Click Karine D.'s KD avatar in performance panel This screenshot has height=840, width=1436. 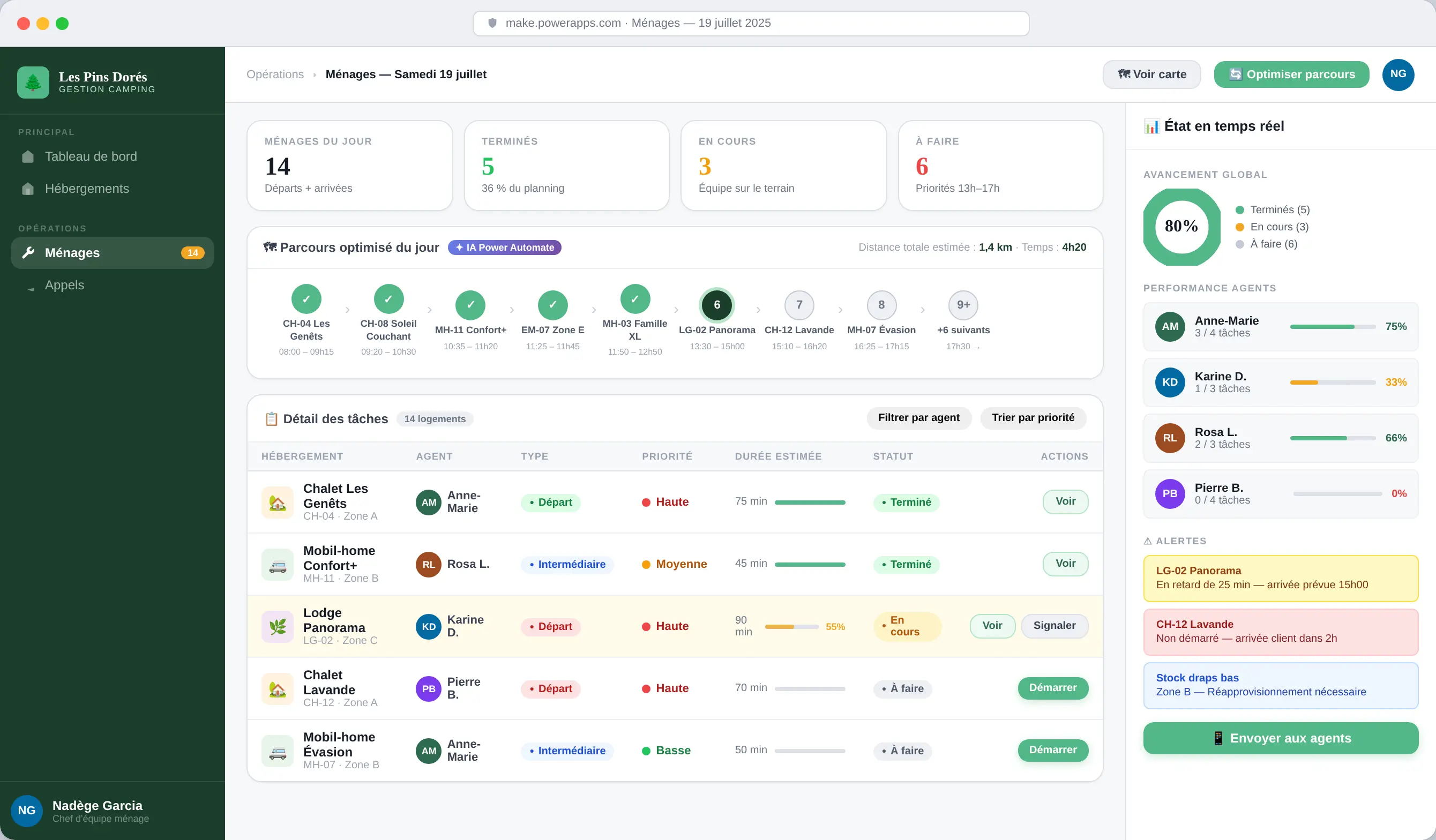1170,382
